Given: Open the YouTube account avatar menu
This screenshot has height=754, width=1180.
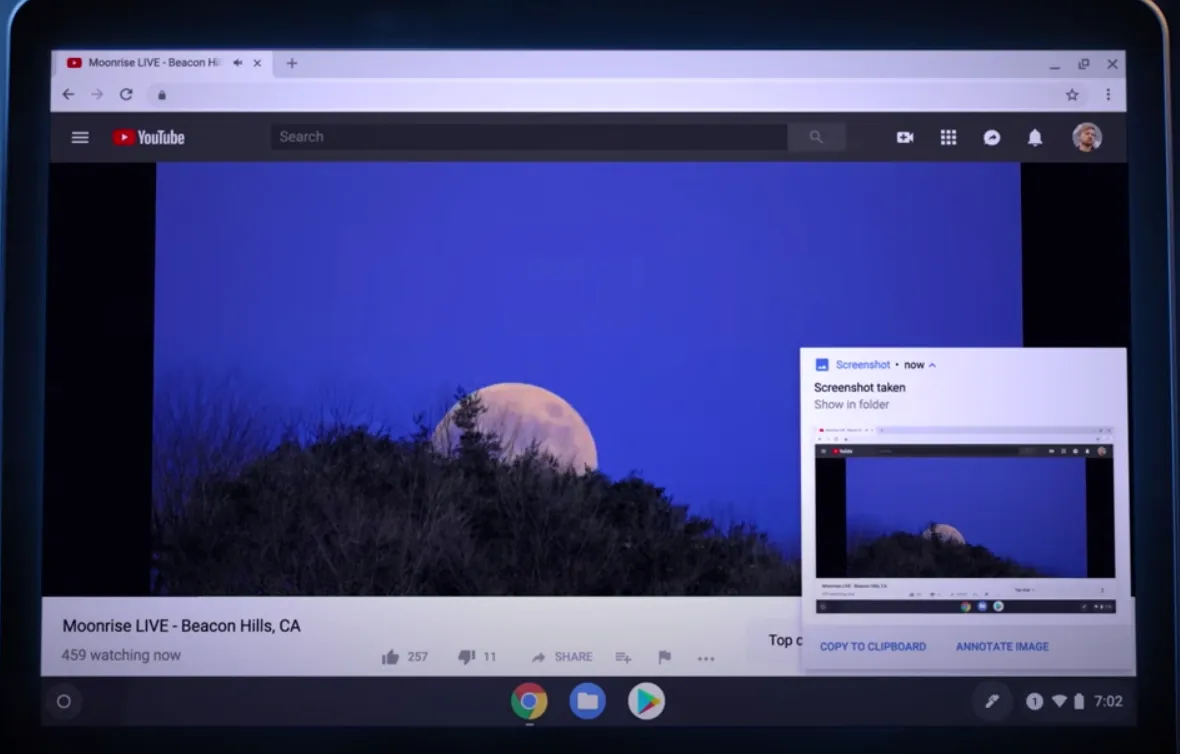Looking at the screenshot, I should click(x=1086, y=137).
